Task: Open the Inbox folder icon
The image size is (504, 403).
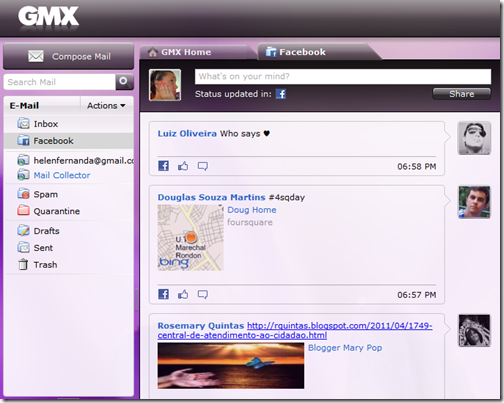Action: point(23,124)
